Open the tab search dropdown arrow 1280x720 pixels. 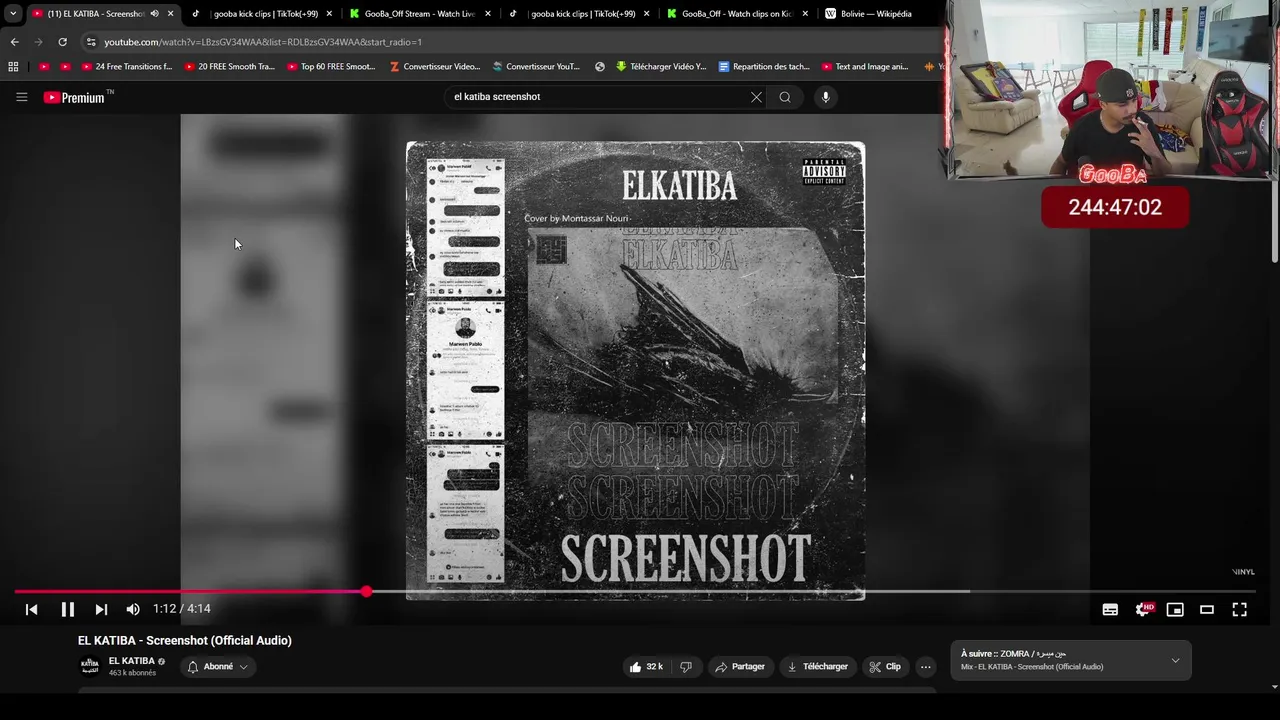coord(12,14)
